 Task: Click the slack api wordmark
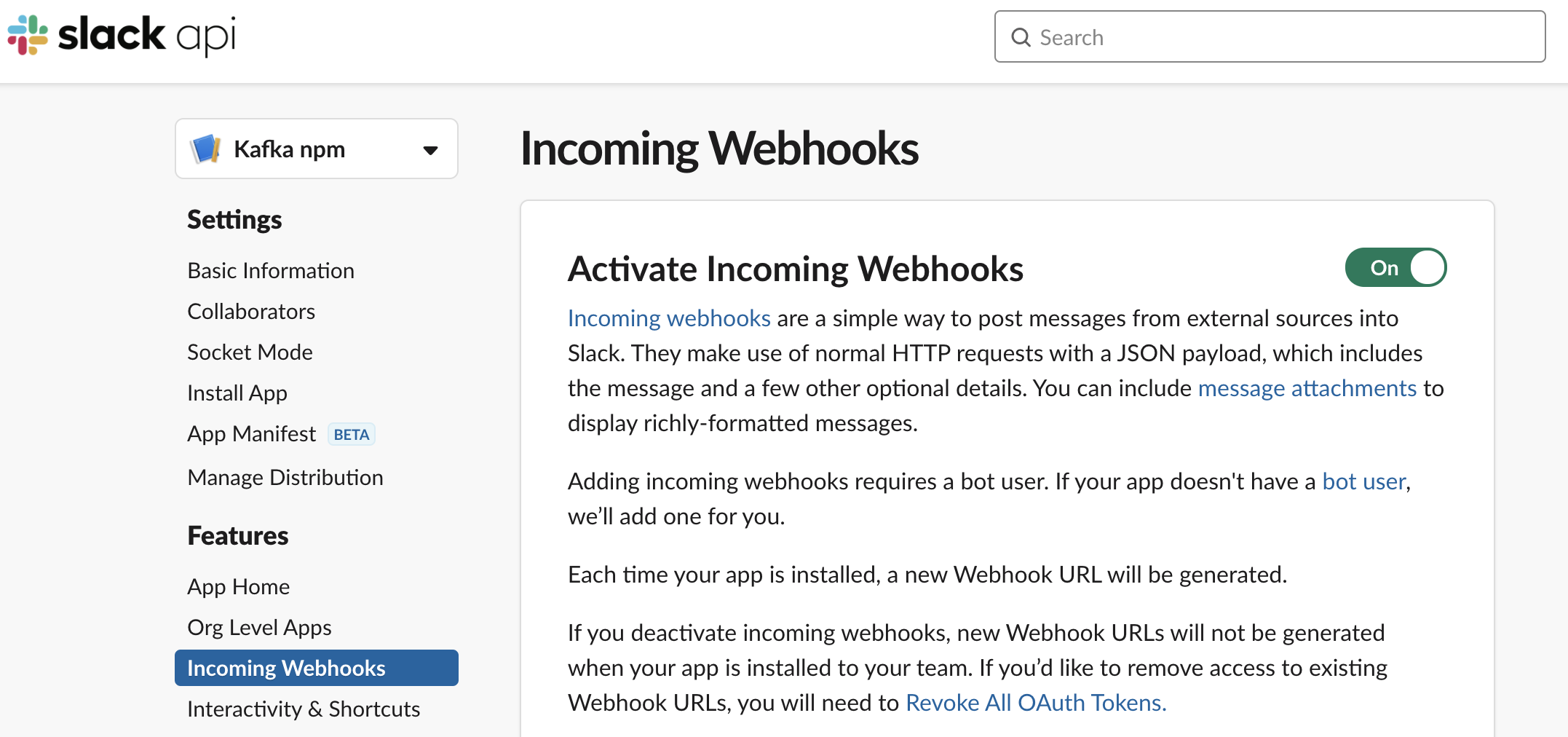tap(147, 35)
